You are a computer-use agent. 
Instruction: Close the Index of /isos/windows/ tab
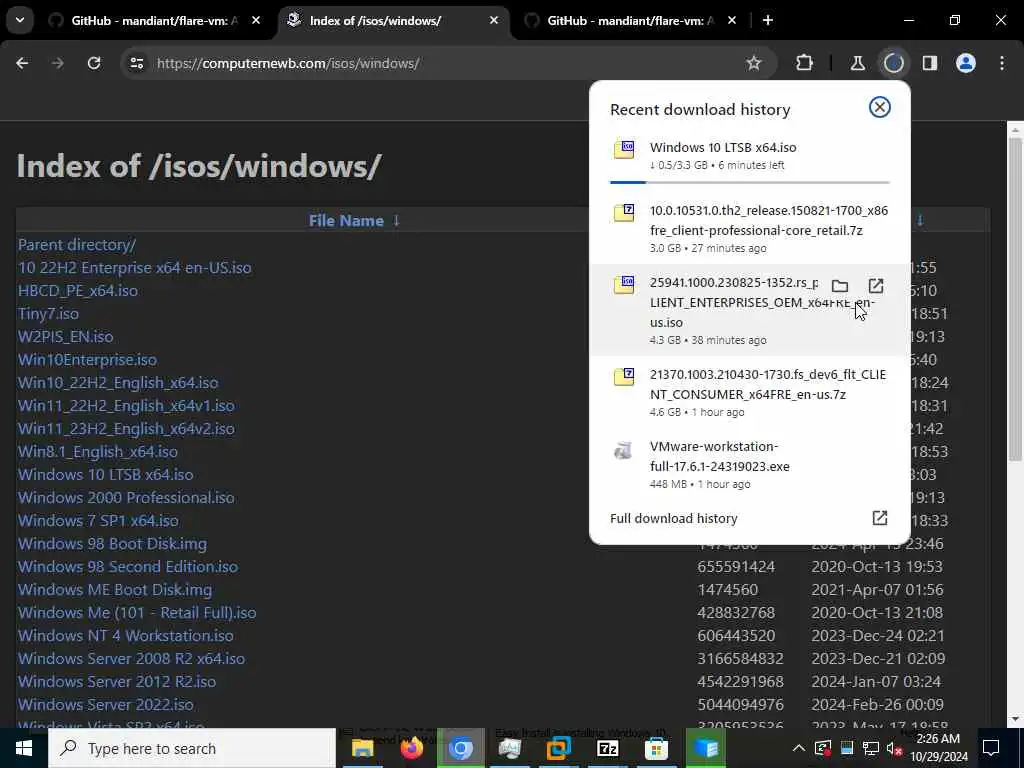coord(494,20)
